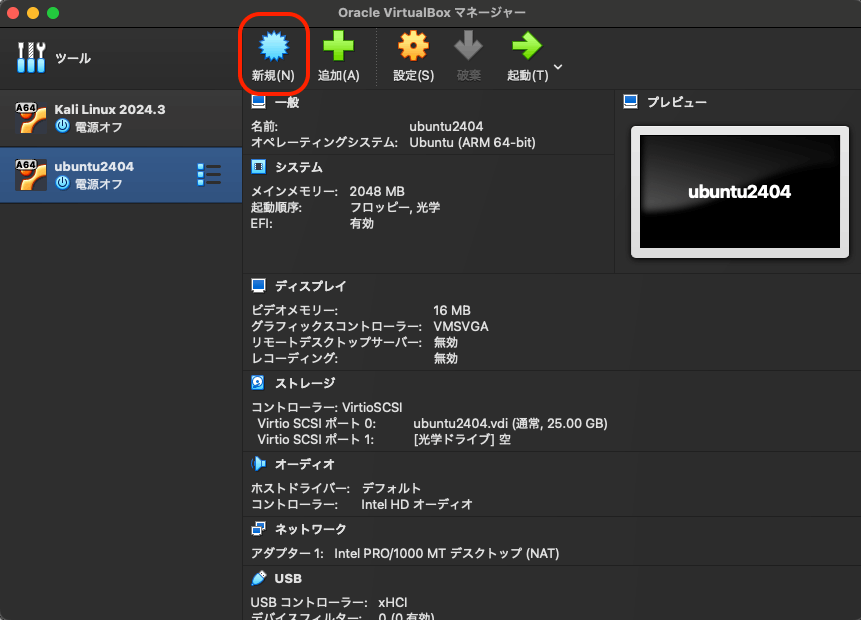The image size is (861, 620).
Task: Click the コントローラー: VirtioSCSI line
Action: (327, 407)
